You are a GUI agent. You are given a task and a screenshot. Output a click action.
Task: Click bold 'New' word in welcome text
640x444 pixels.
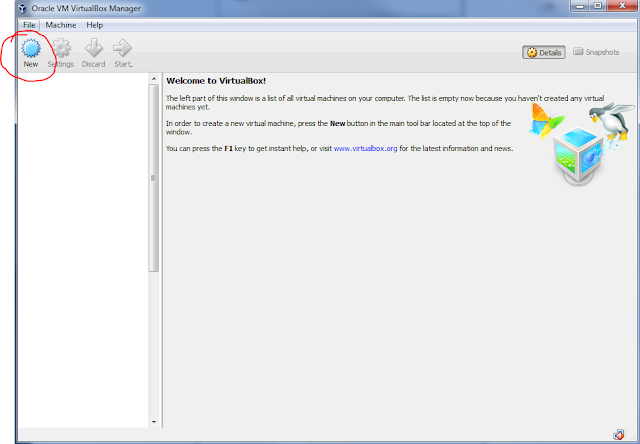pyautogui.click(x=338, y=123)
